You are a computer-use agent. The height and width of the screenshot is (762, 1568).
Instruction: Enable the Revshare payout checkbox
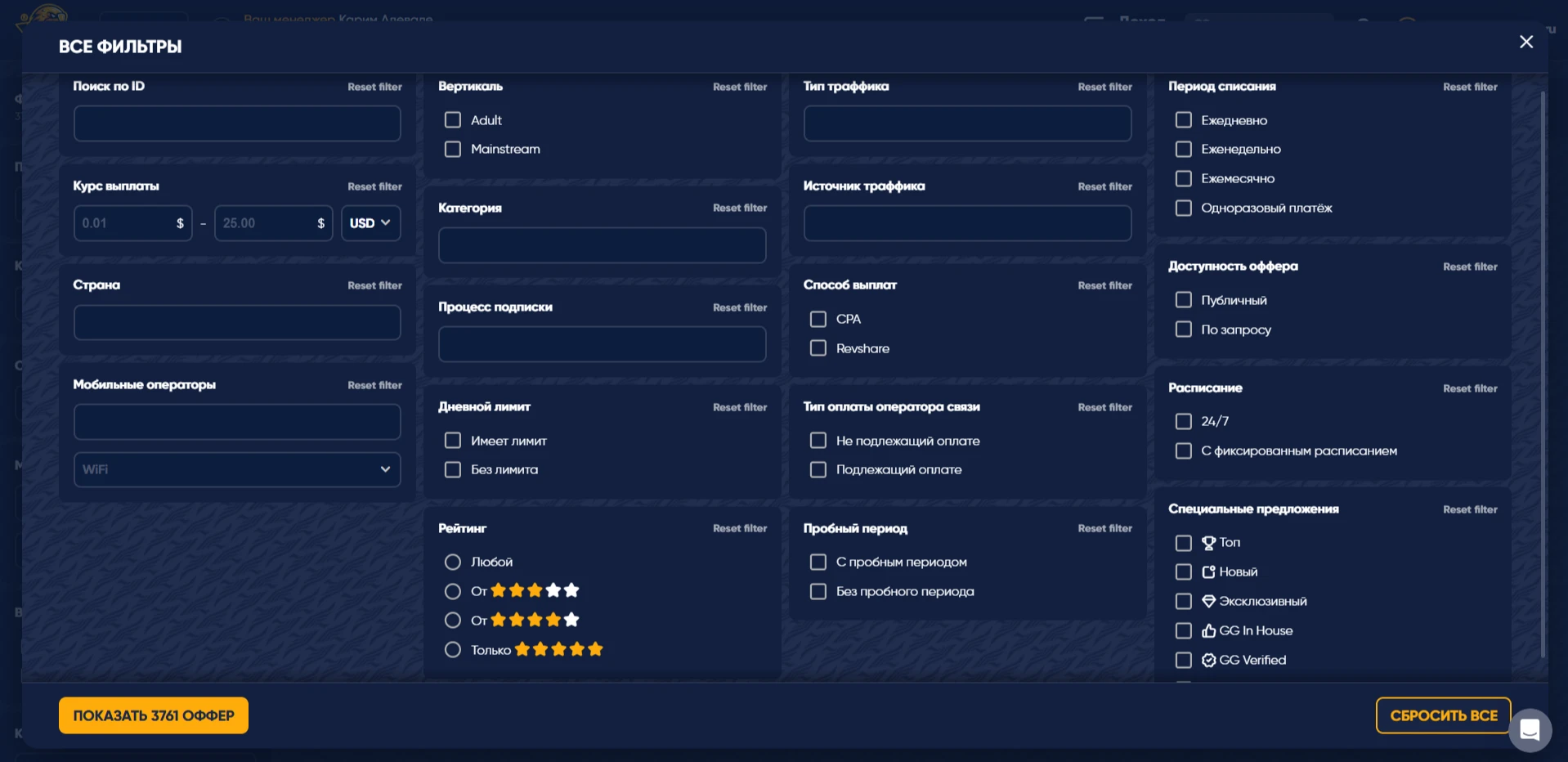(818, 348)
